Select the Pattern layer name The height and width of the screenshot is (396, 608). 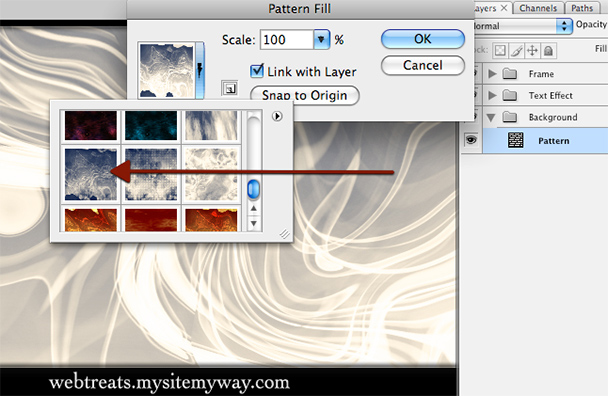tap(554, 141)
